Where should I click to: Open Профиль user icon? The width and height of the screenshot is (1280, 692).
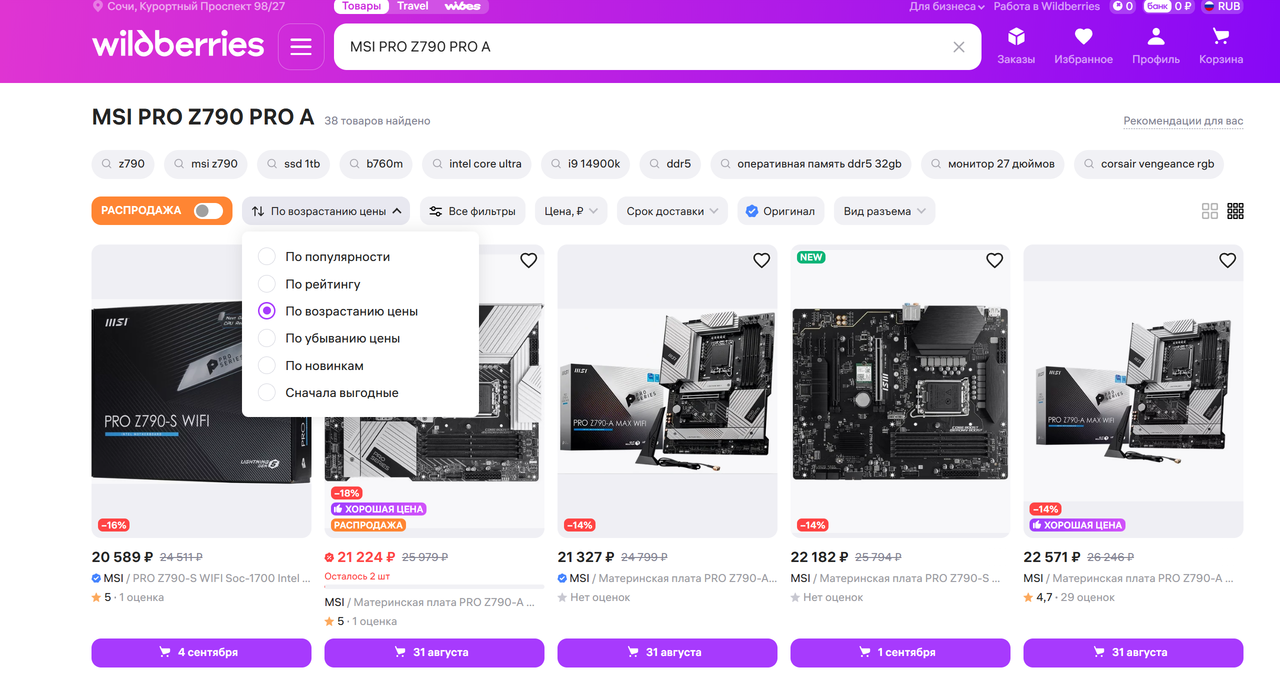pyautogui.click(x=1156, y=46)
